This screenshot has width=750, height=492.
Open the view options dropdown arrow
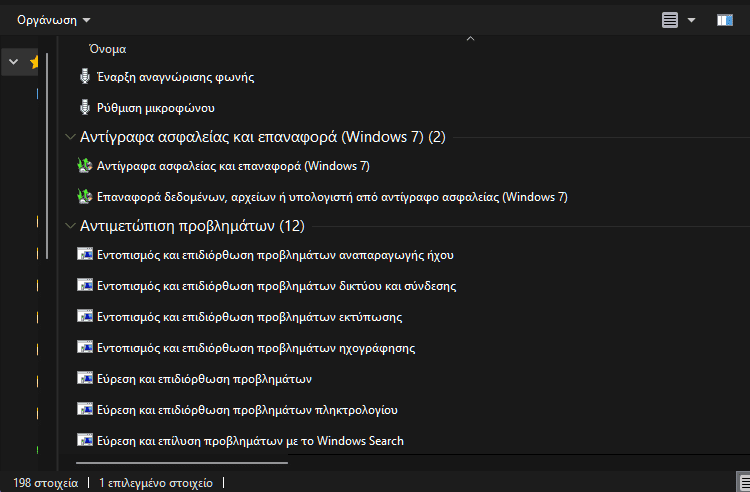click(691, 20)
